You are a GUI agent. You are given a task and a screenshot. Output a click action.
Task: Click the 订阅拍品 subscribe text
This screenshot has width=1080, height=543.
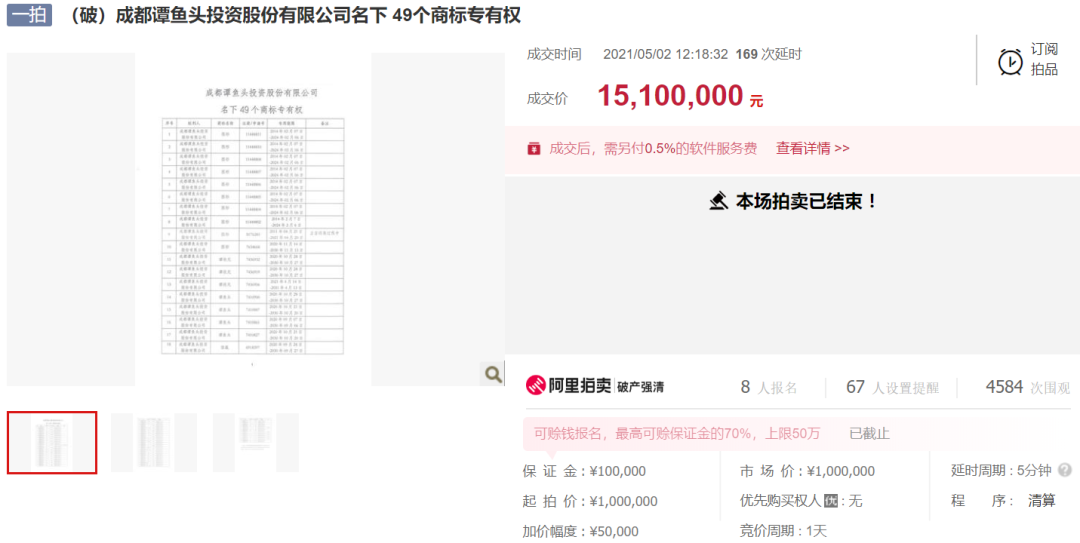tap(1045, 59)
